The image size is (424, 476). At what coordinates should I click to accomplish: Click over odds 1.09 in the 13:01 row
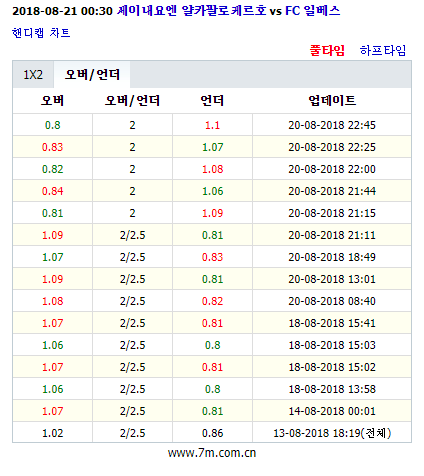coord(52,279)
